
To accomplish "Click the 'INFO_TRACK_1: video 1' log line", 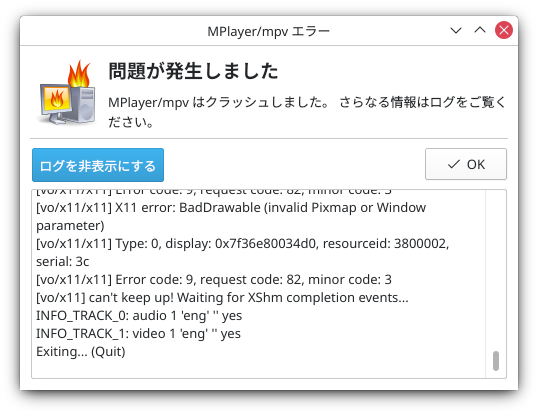I will tap(138, 334).
